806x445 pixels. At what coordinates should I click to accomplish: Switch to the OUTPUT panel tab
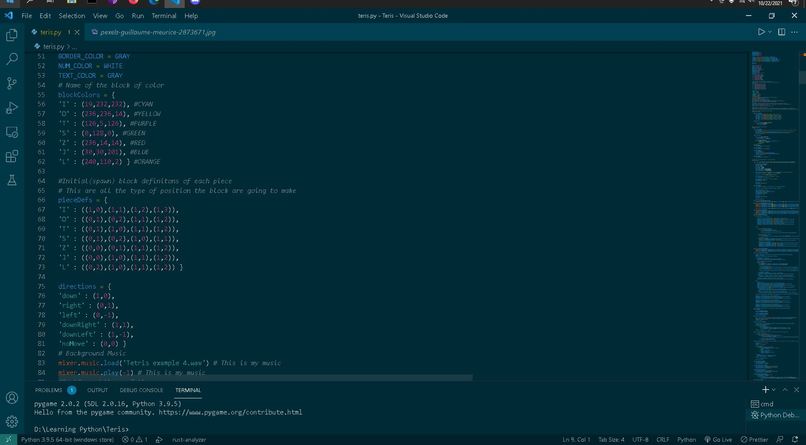click(98, 390)
